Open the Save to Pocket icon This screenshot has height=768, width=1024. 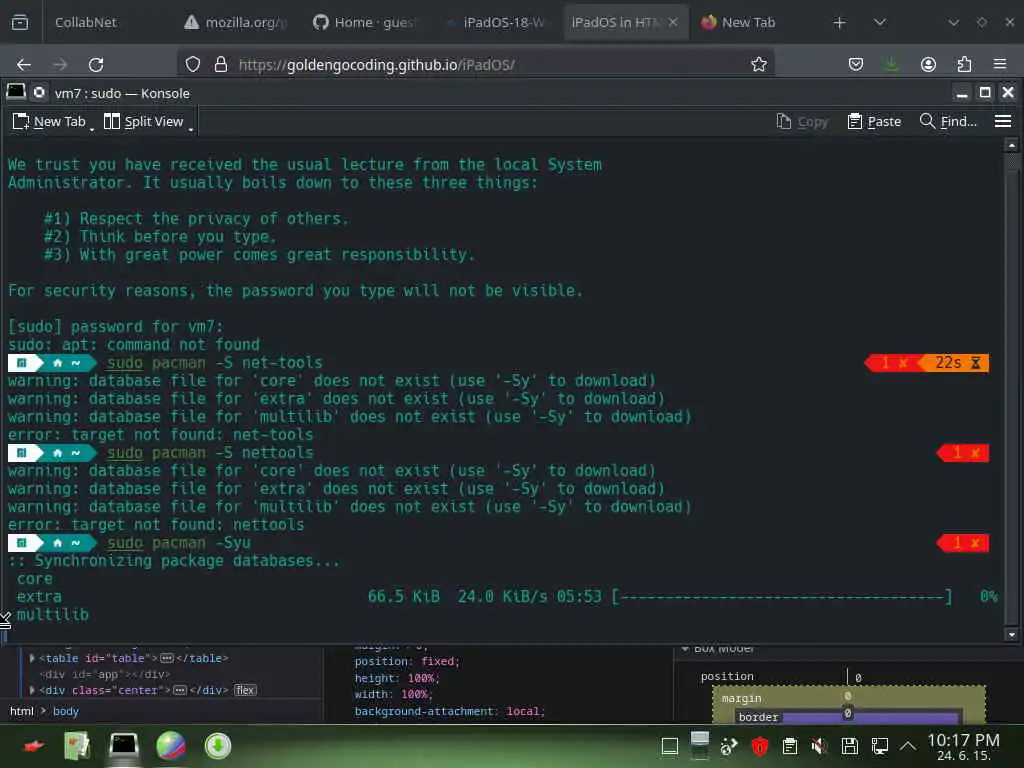[856, 64]
